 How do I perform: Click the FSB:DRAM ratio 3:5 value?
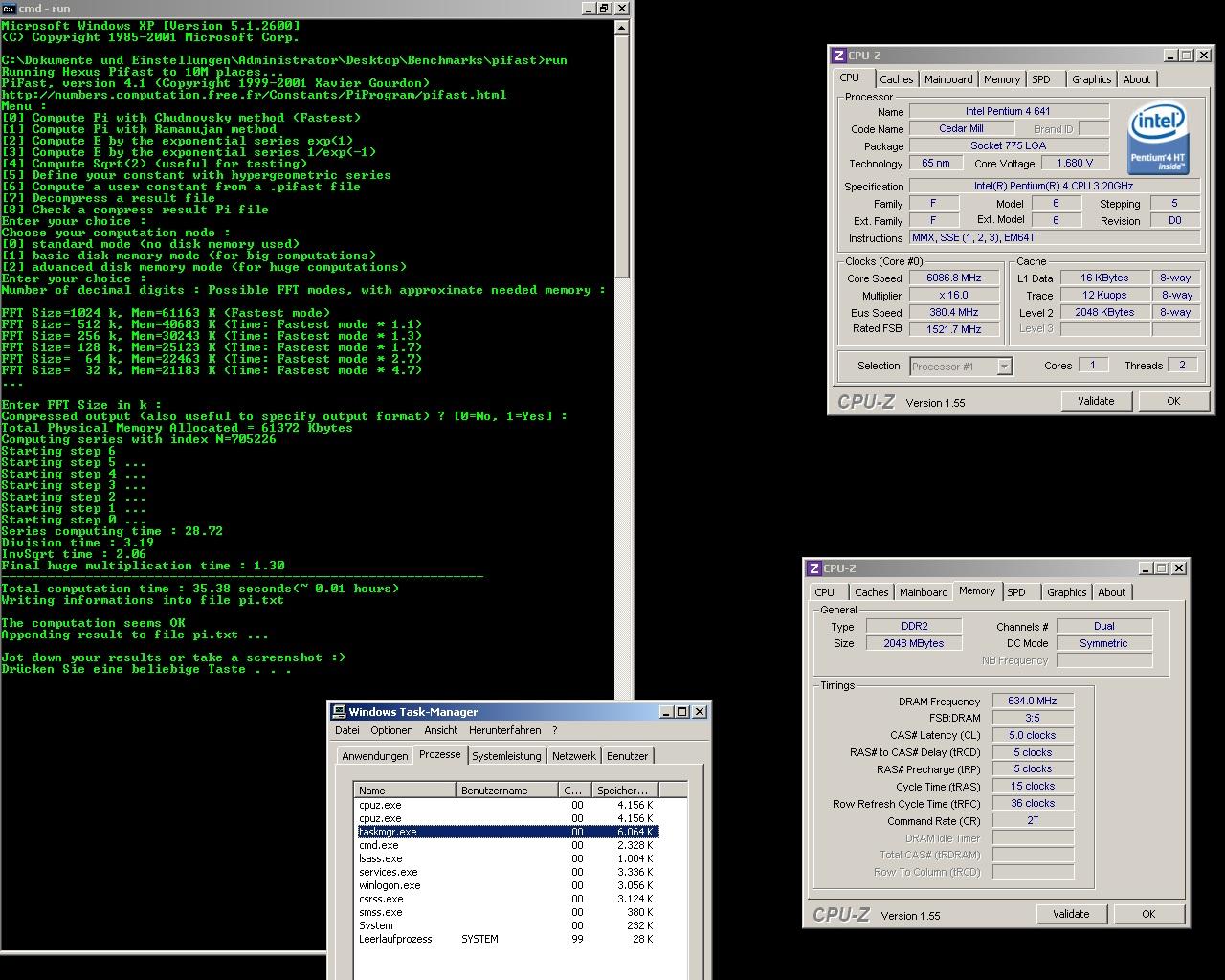tap(1033, 718)
